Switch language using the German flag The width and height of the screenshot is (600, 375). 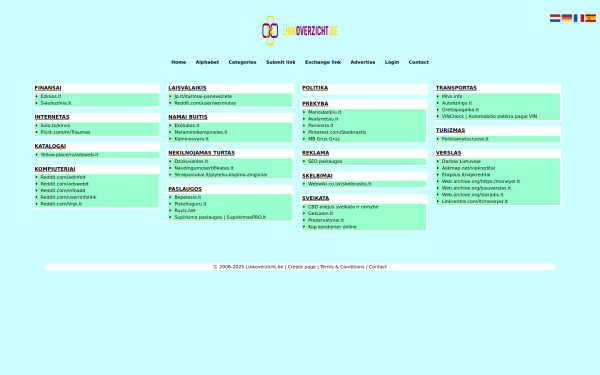coord(567,18)
